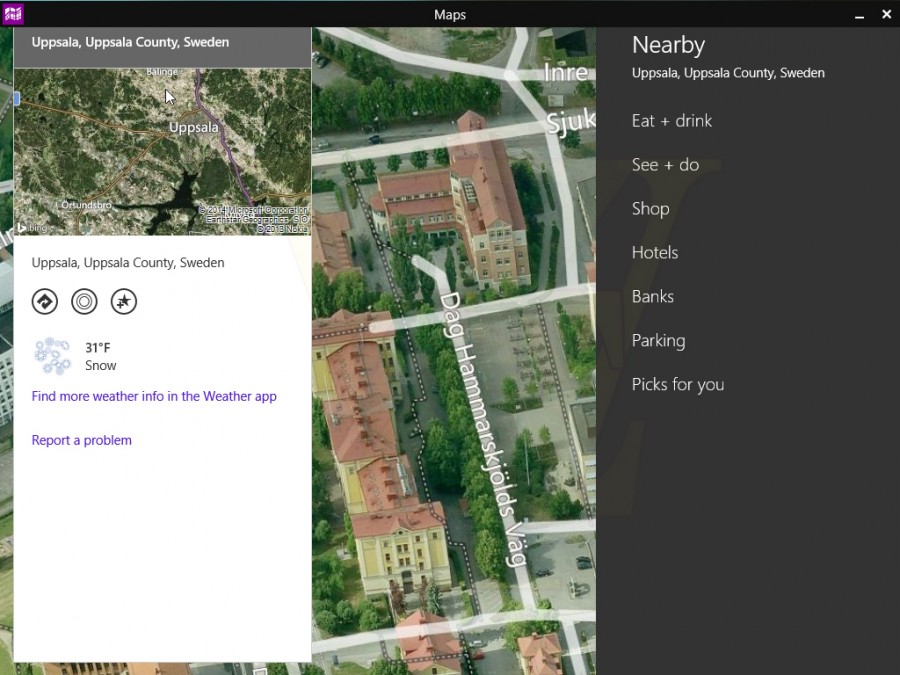
Task: Choose Banks in Nearby list
Action: point(653,297)
